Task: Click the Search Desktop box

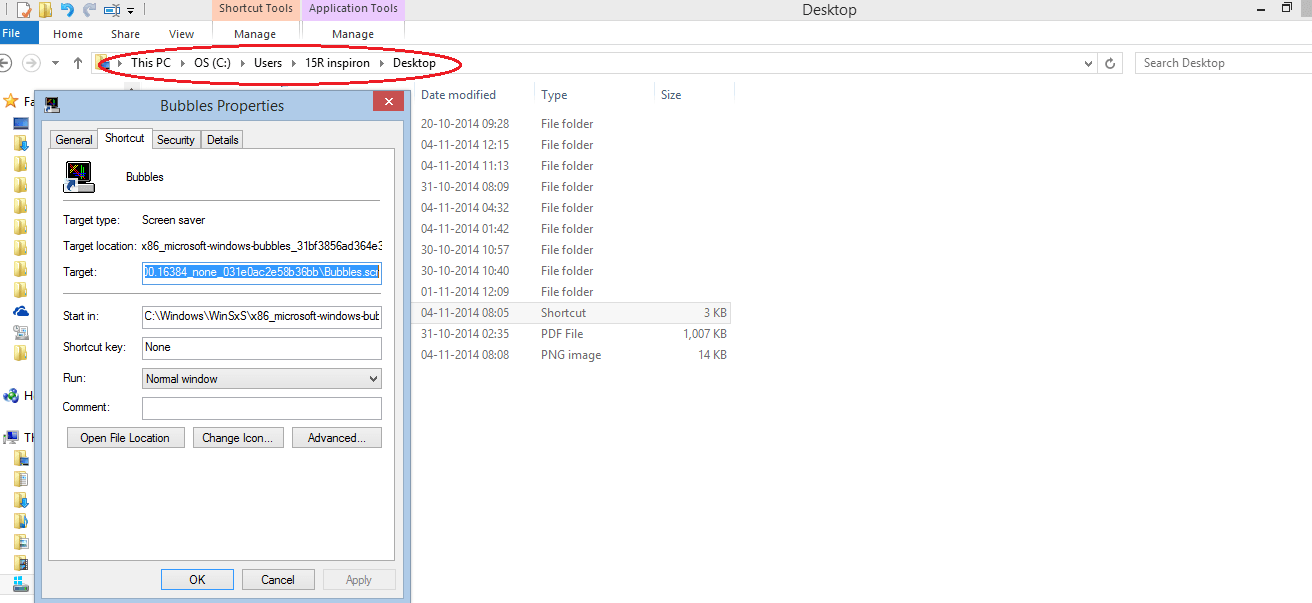Action: tap(1221, 63)
